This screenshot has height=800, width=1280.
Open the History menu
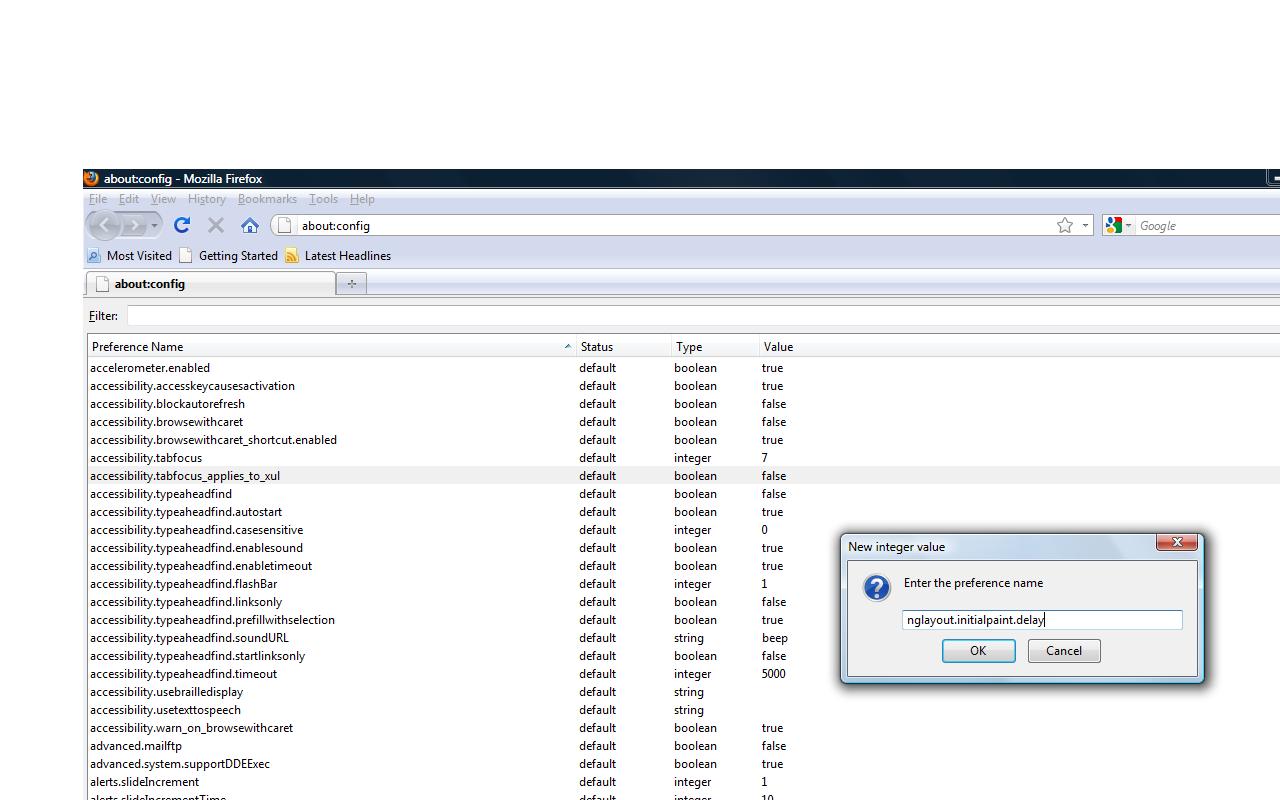[x=207, y=199]
